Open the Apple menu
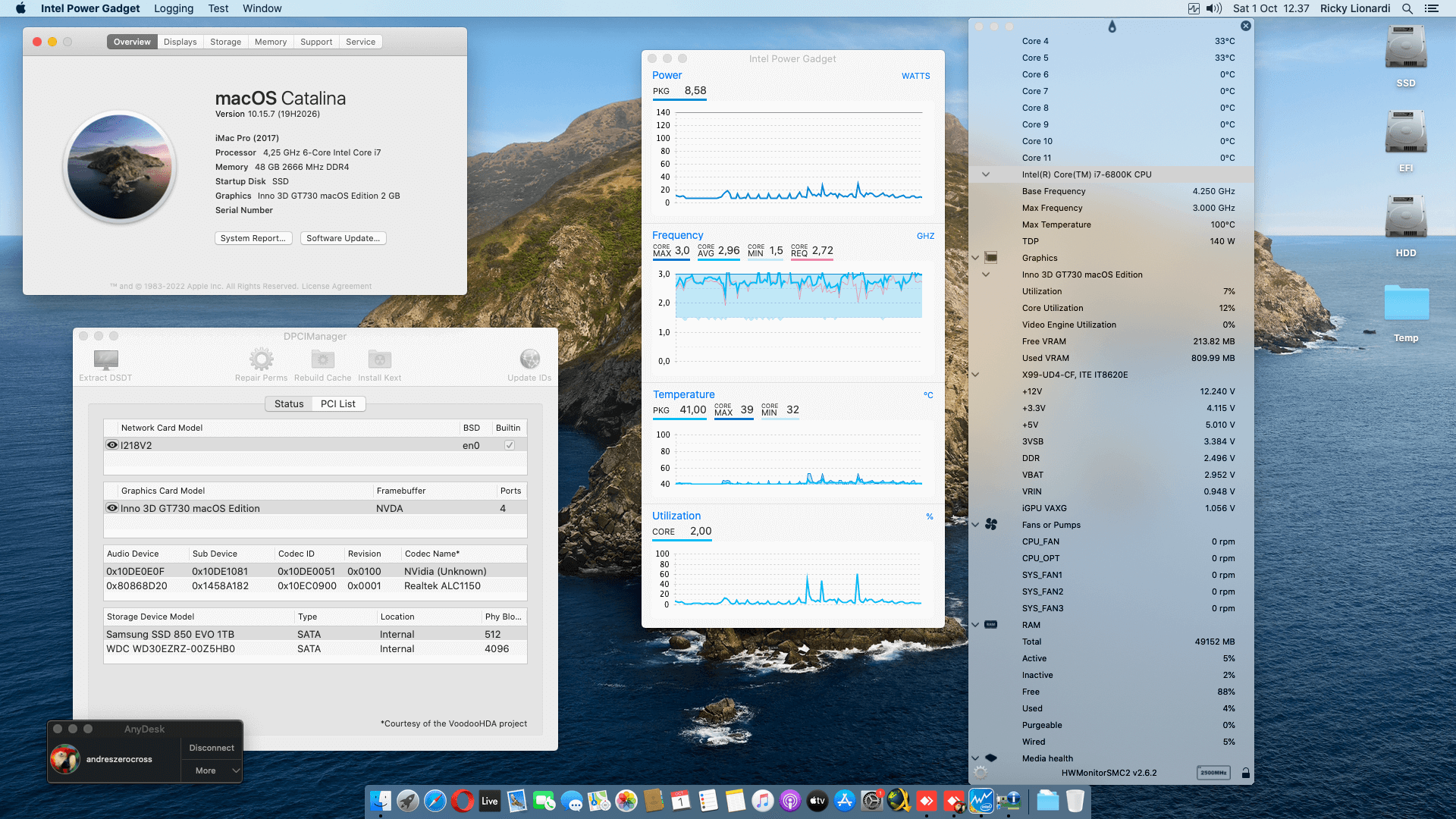1456x819 pixels. (20, 8)
